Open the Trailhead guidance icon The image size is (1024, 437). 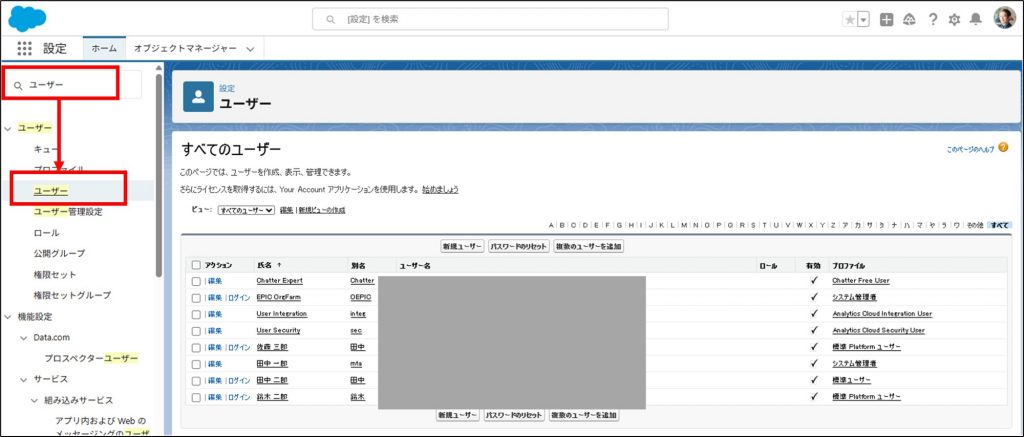909,19
